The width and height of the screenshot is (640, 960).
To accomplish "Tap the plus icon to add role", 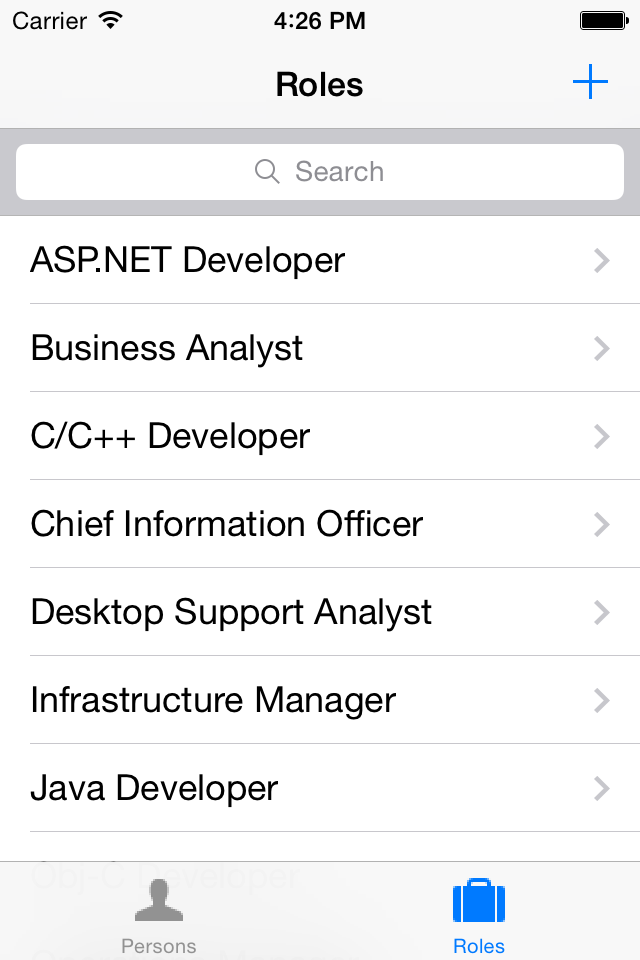I will [x=590, y=81].
